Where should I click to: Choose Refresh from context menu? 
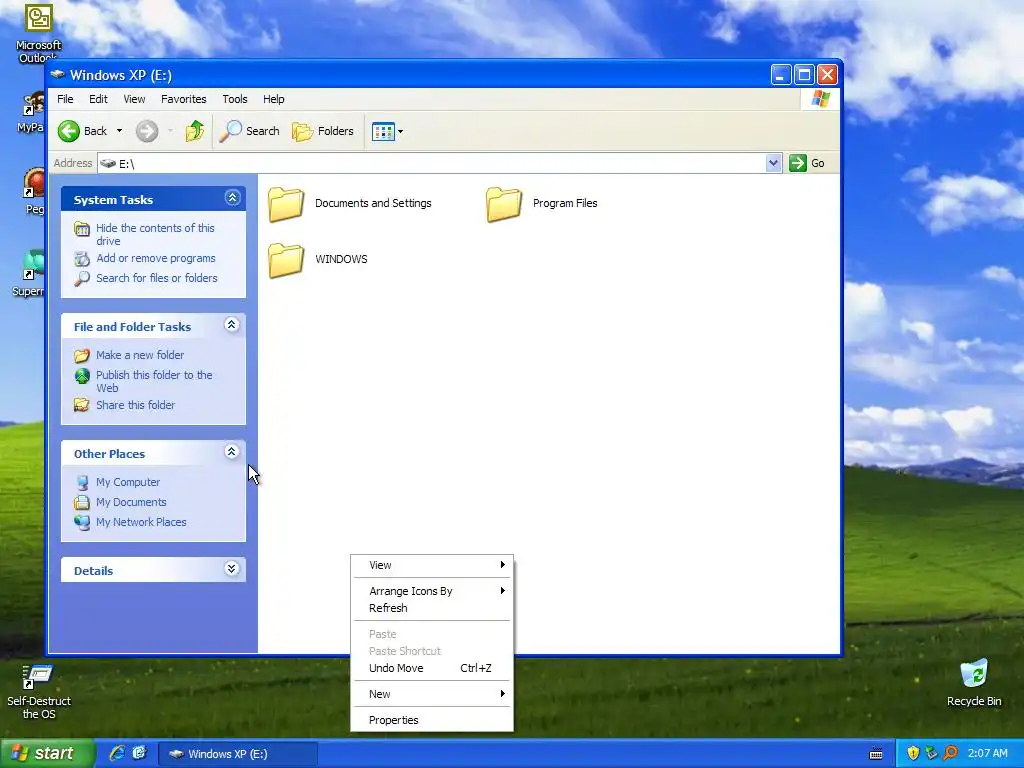click(x=432, y=608)
